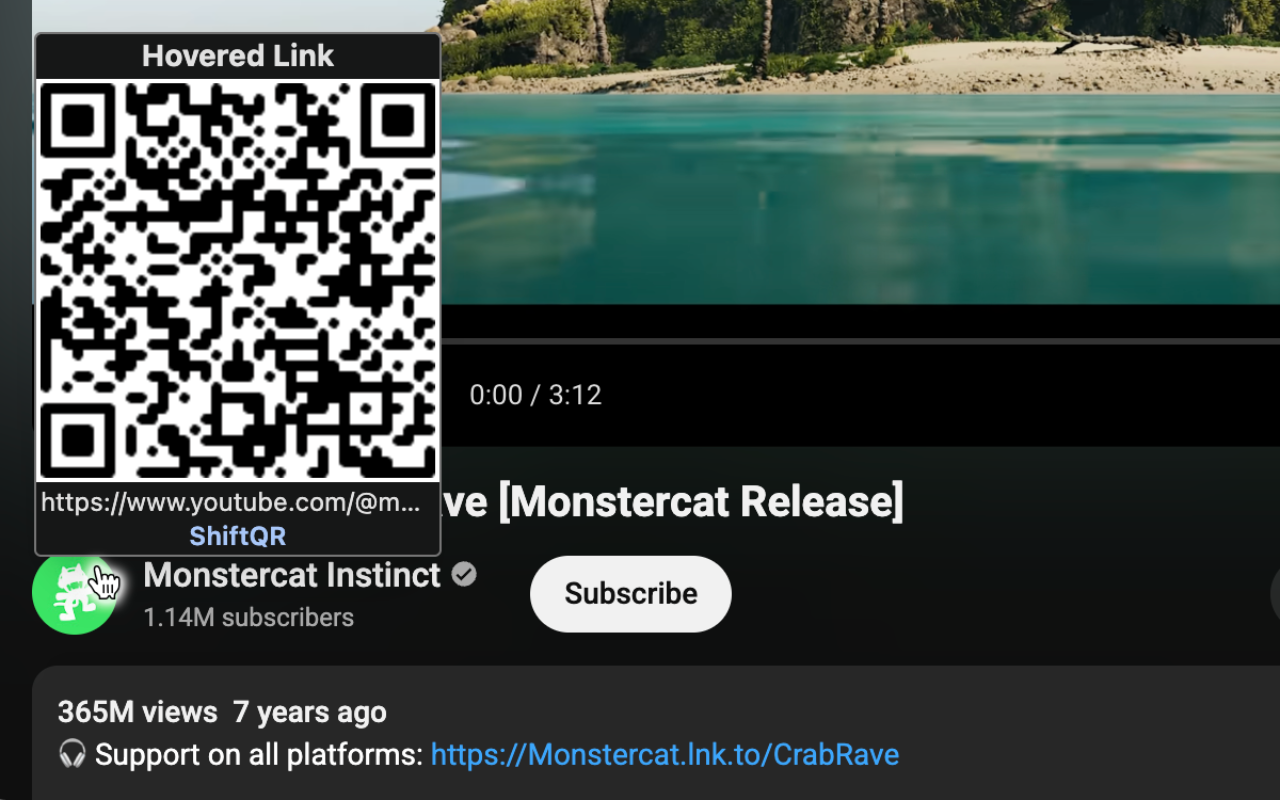The width and height of the screenshot is (1280, 800).
Task: Click the truncated youtube.com URL in popup
Action: pyautogui.click(x=231, y=502)
